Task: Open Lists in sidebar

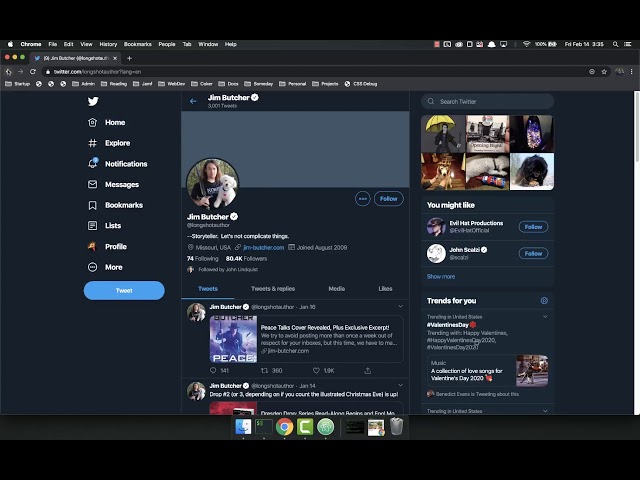Action: click(104, 225)
